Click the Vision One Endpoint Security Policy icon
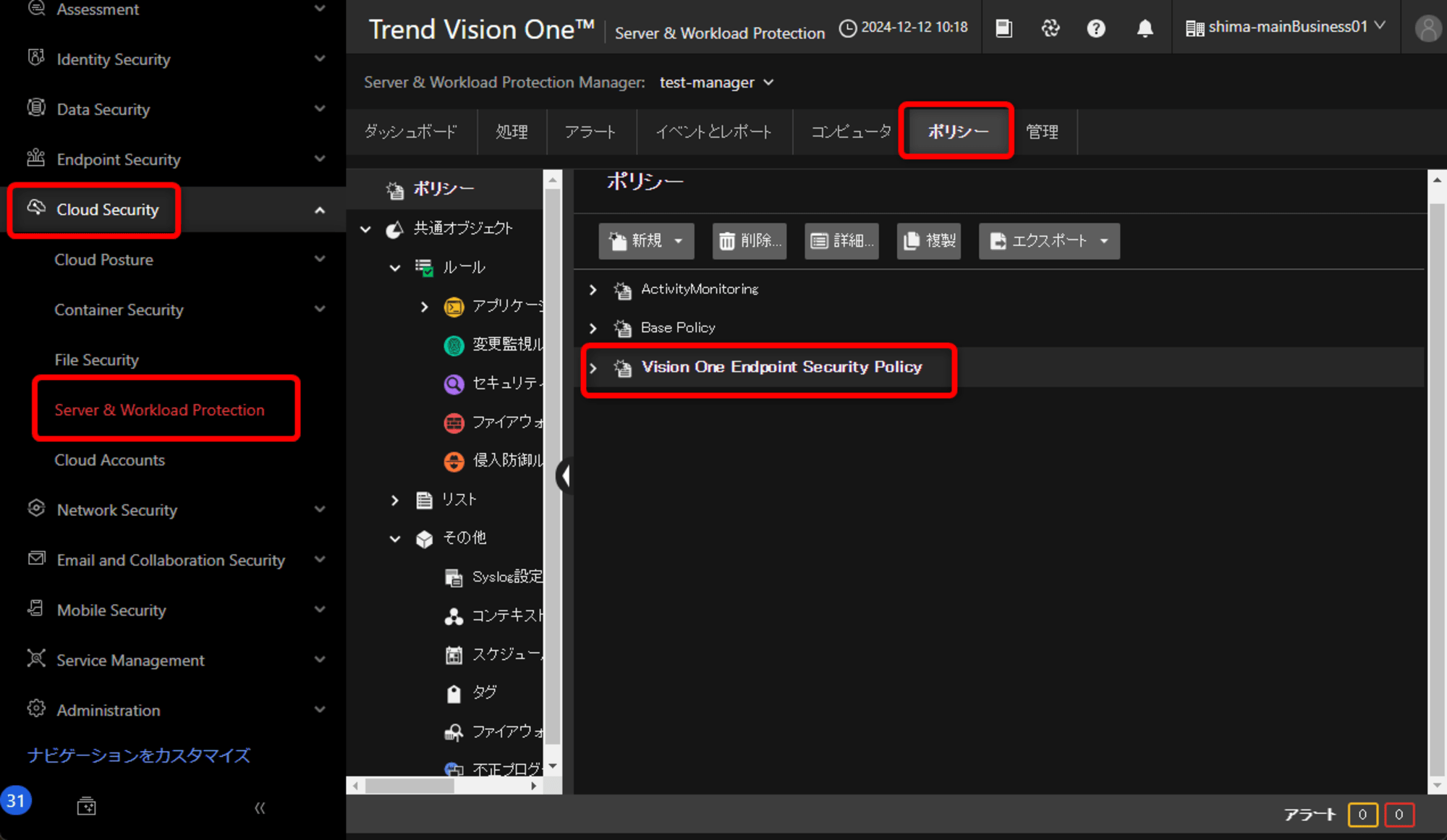The width and height of the screenshot is (1447, 840). (622, 368)
